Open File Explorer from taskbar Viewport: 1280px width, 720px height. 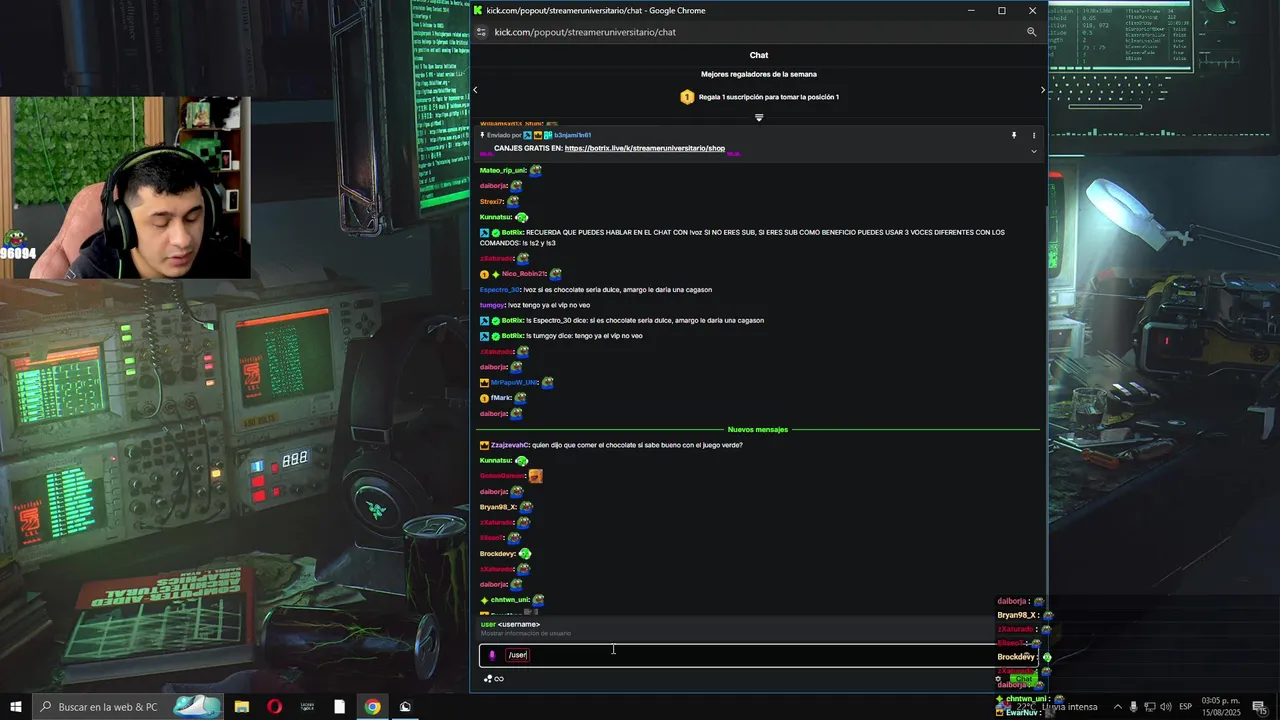click(241, 707)
